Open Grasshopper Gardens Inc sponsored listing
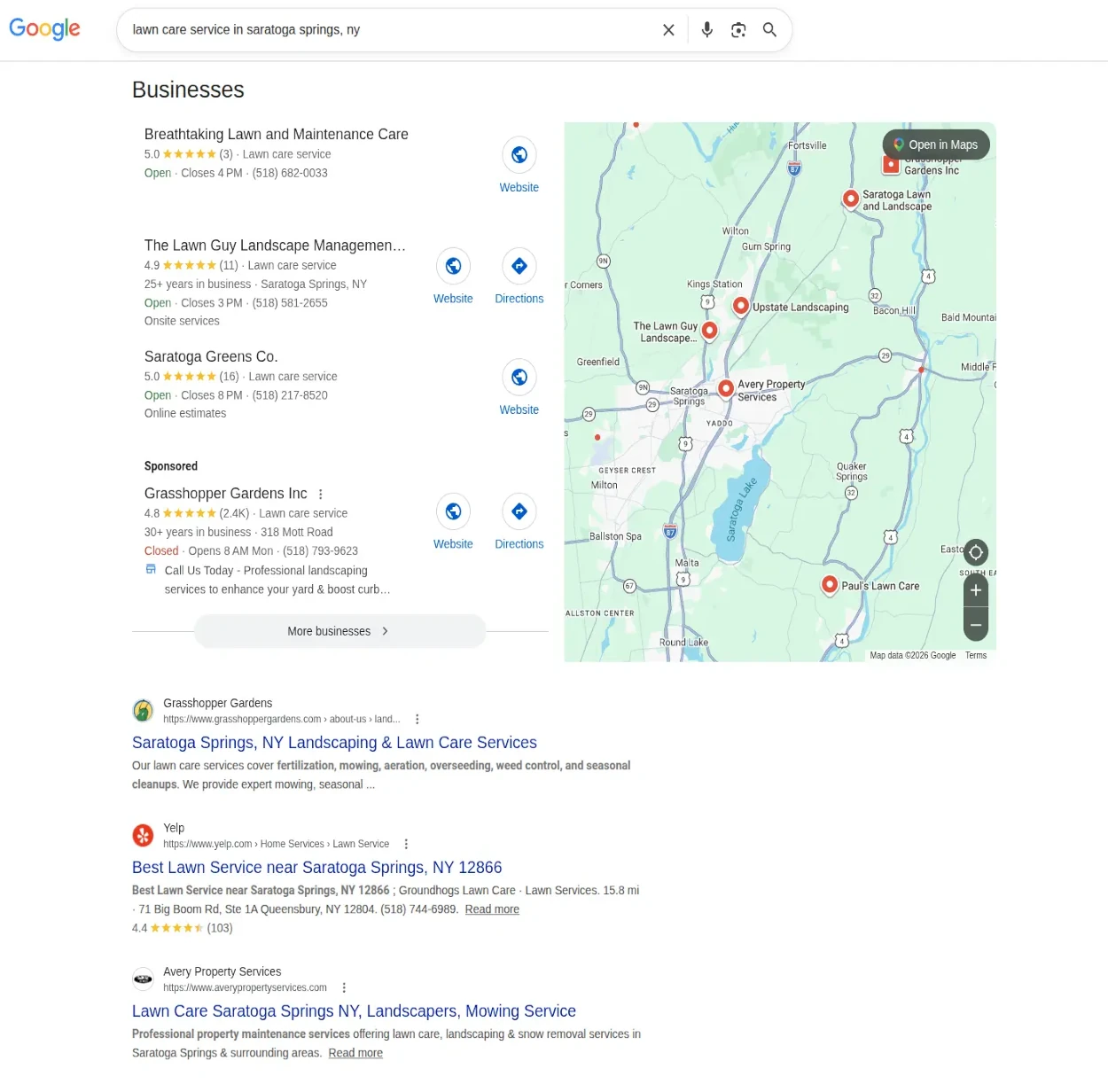1108x1092 pixels. point(226,494)
